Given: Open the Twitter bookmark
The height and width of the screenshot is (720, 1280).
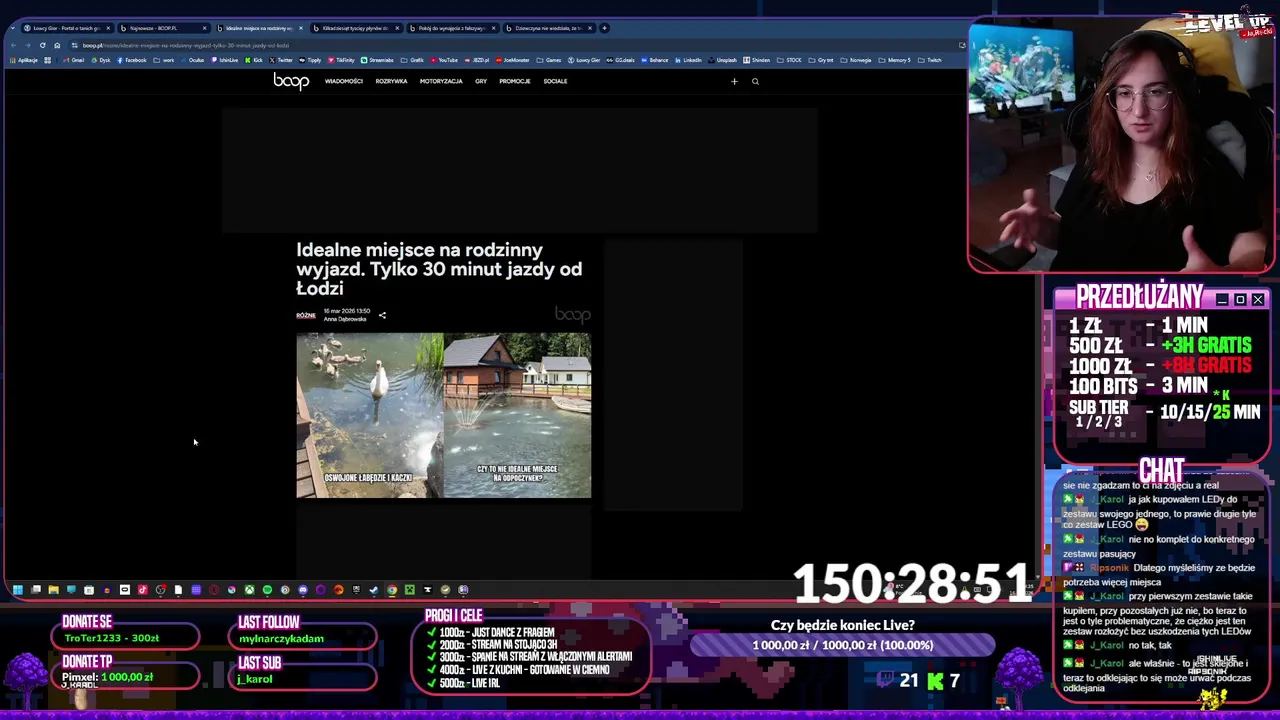Looking at the screenshot, I should pyautogui.click(x=281, y=60).
